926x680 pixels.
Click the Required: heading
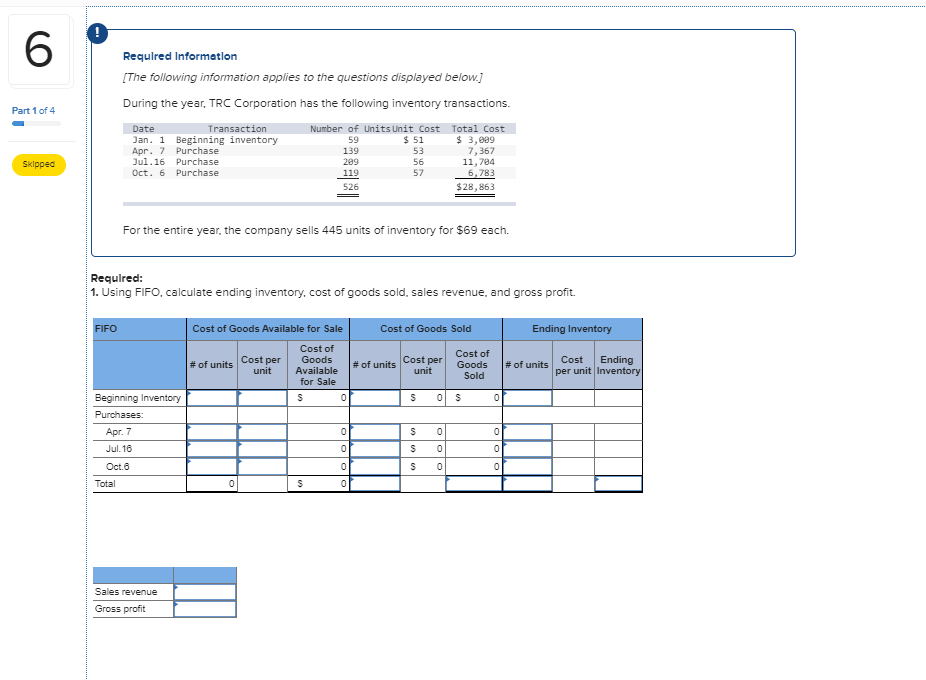(117, 278)
